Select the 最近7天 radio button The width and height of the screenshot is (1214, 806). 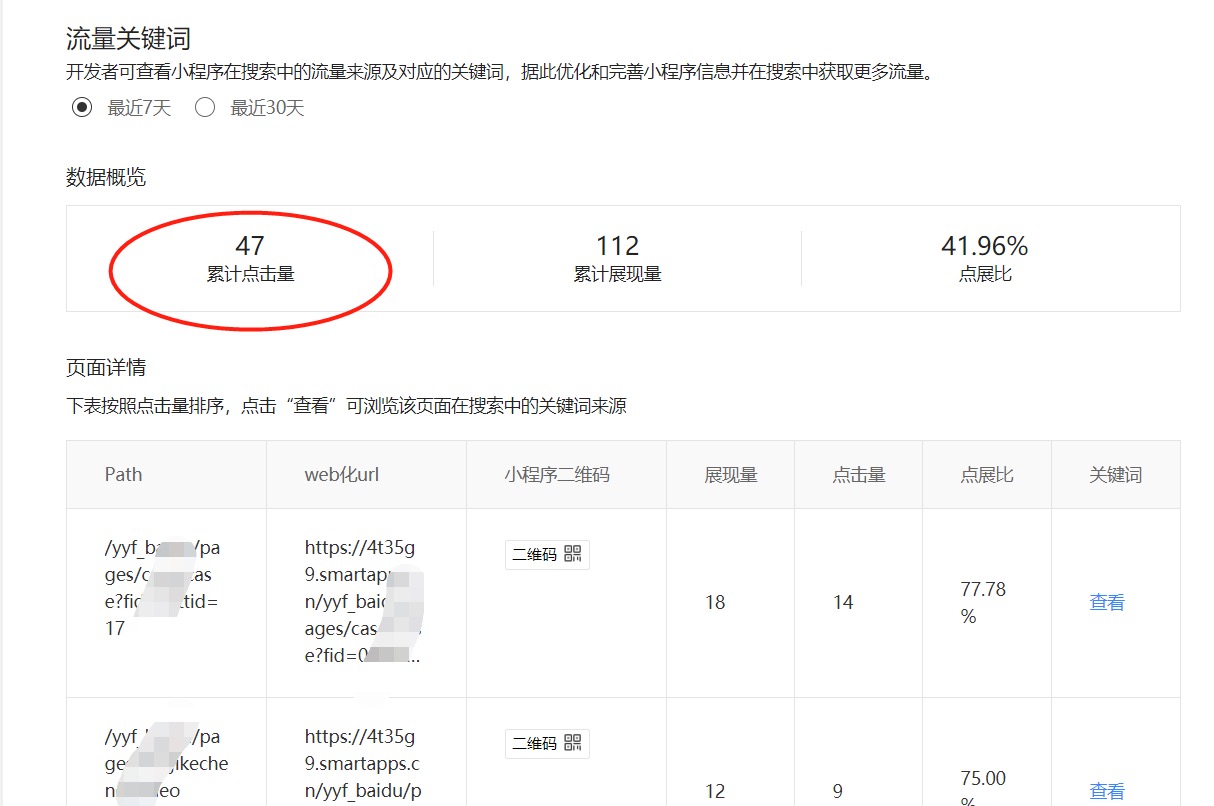point(82,107)
